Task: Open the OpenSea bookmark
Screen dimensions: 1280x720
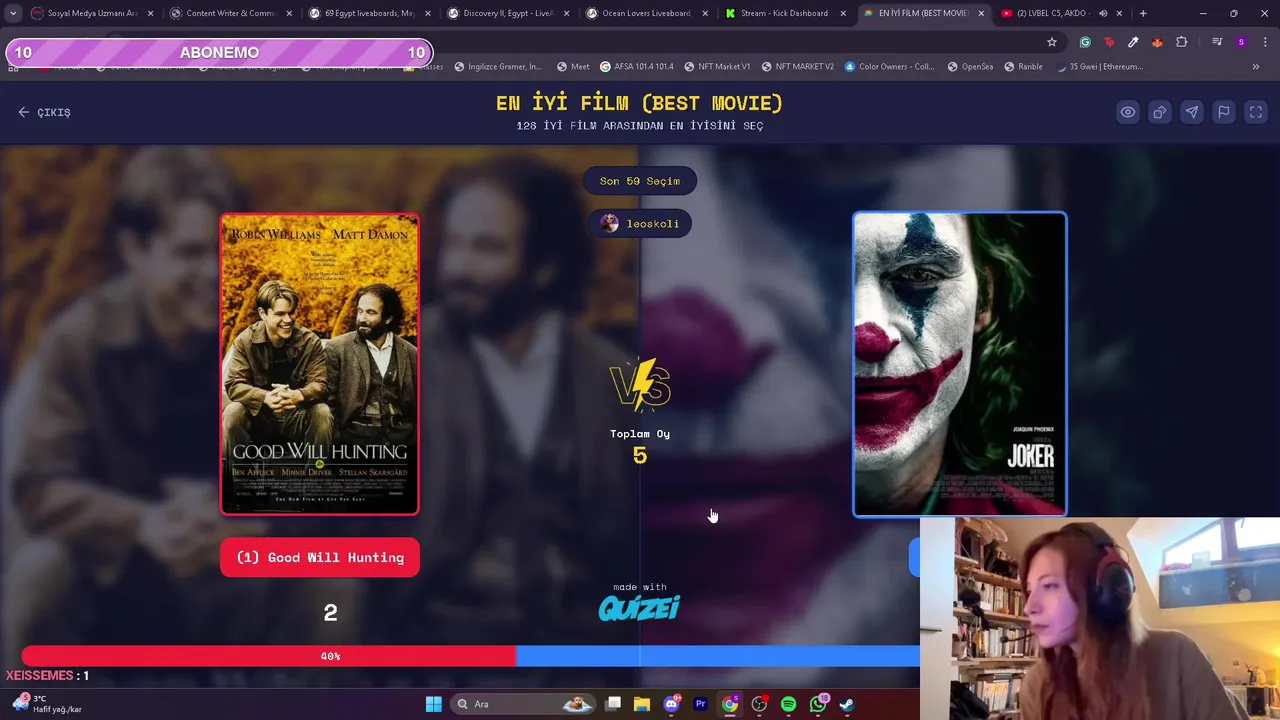Action: click(x=970, y=66)
